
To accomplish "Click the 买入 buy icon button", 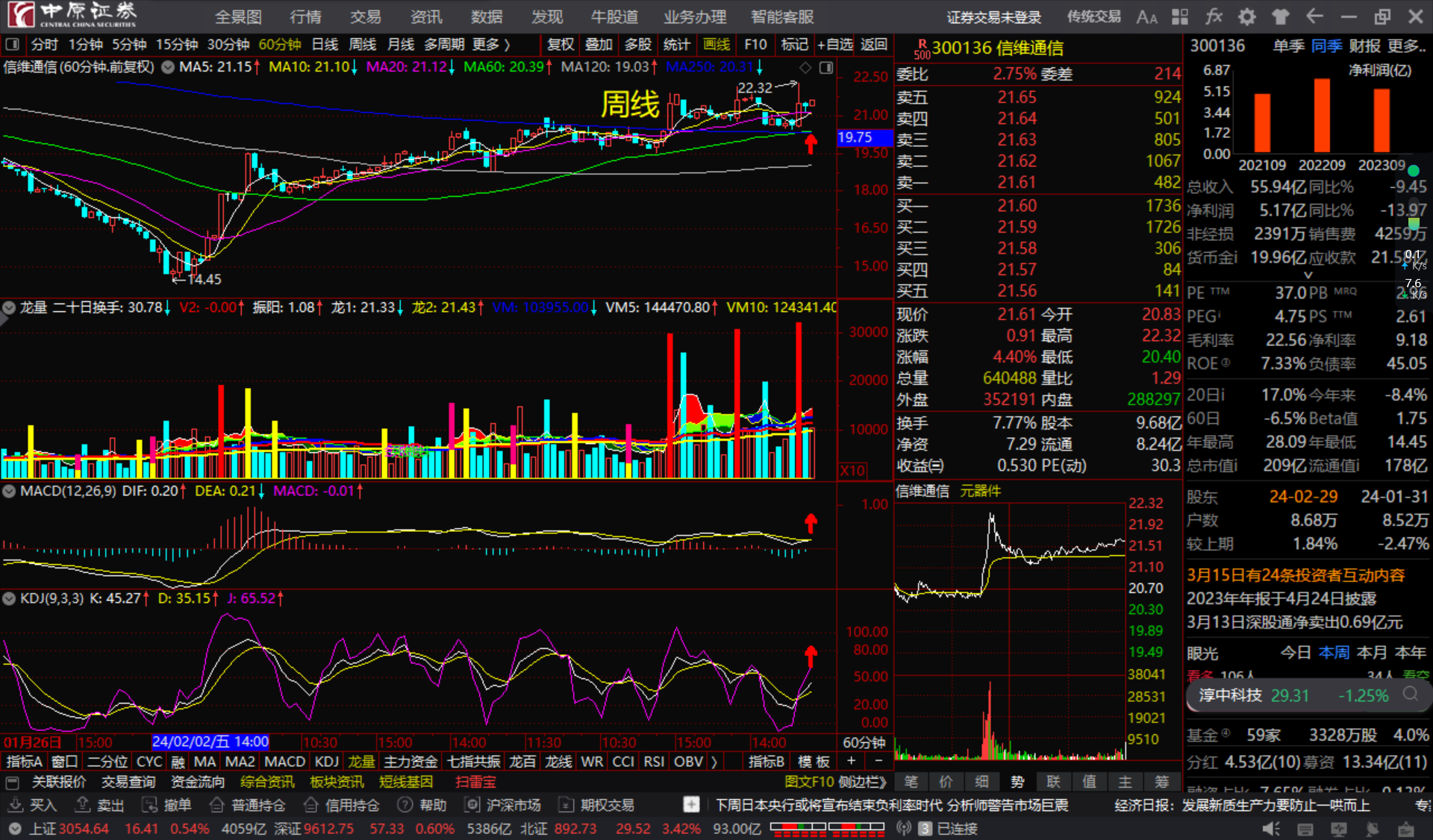I will (16, 805).
